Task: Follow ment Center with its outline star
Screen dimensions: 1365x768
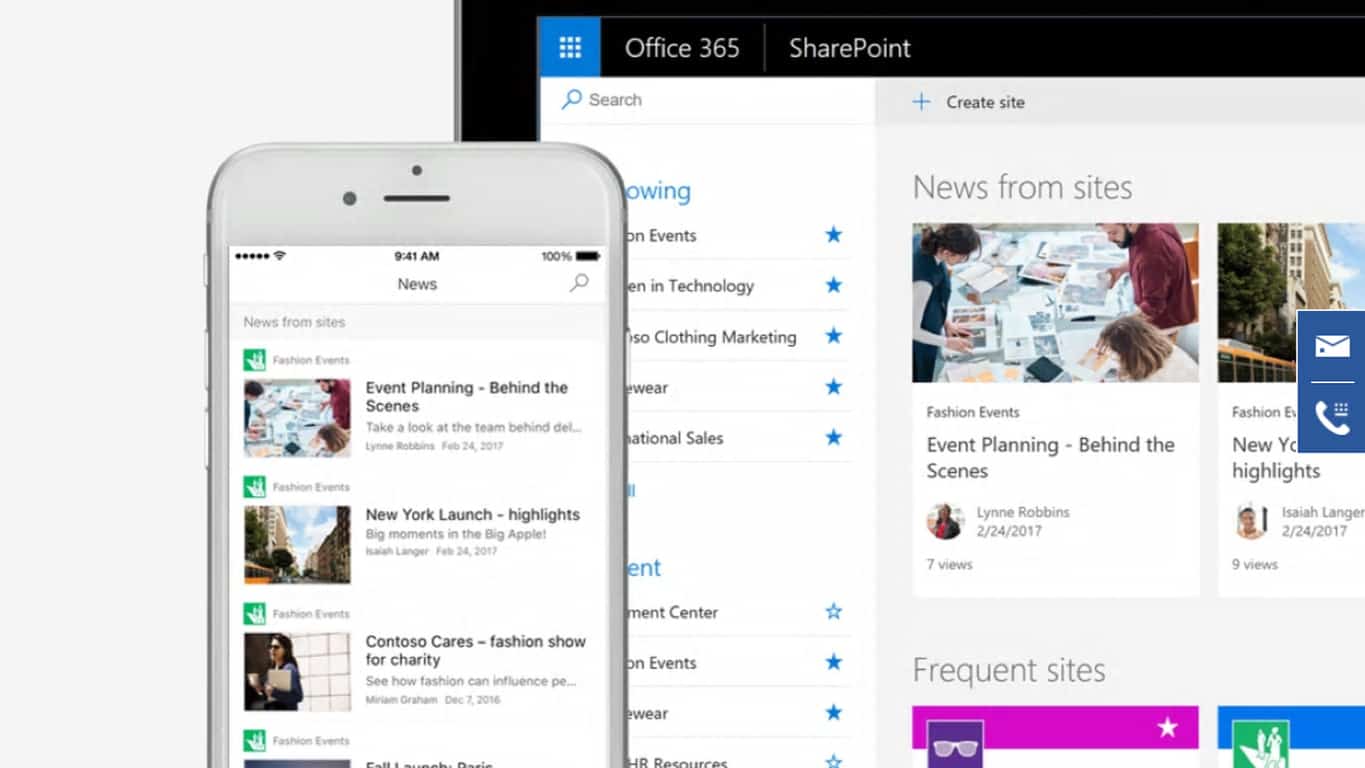Action: [x=833, y=611]
